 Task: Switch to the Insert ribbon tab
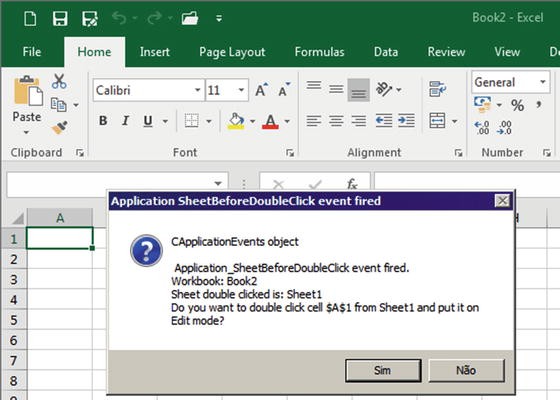155,52
